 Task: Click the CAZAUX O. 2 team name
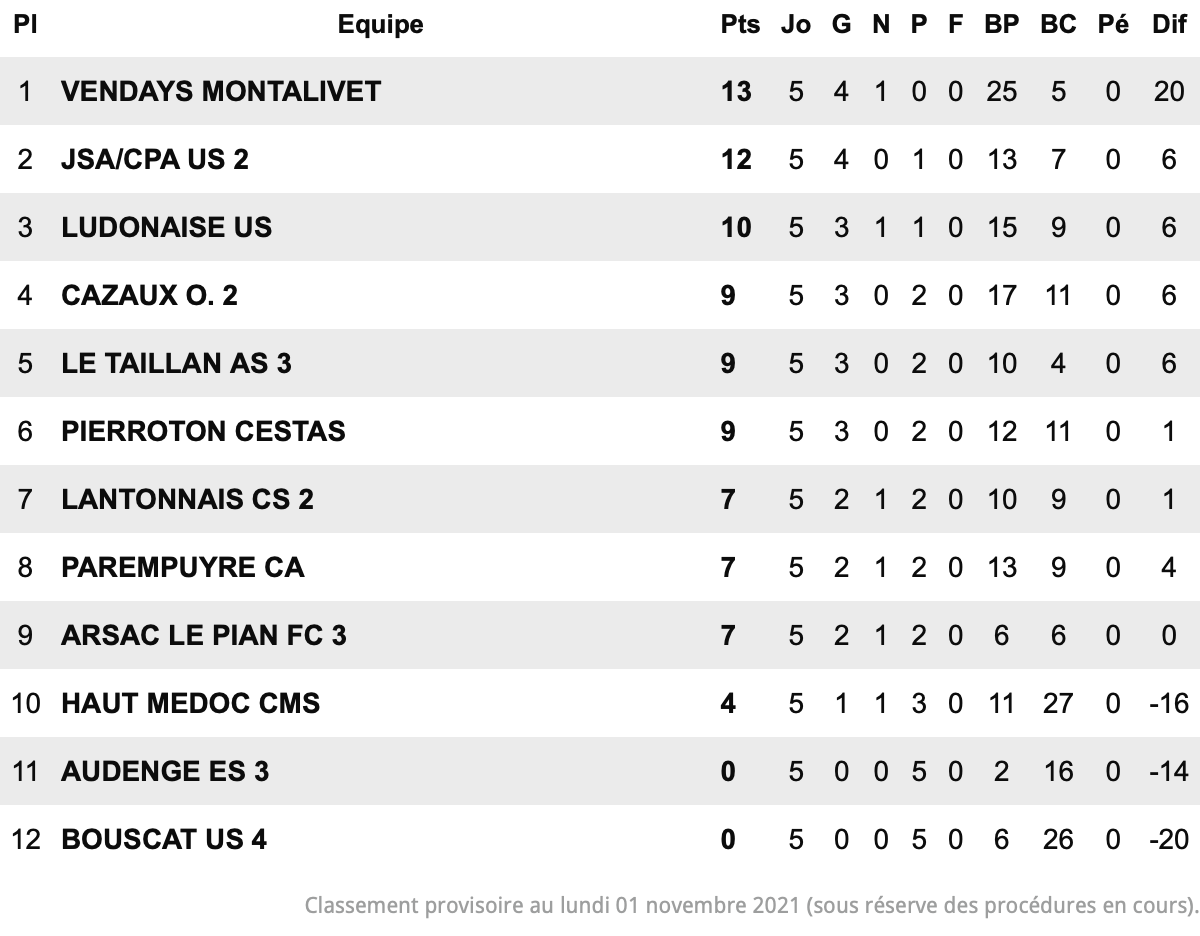click(x=149, y=295)
